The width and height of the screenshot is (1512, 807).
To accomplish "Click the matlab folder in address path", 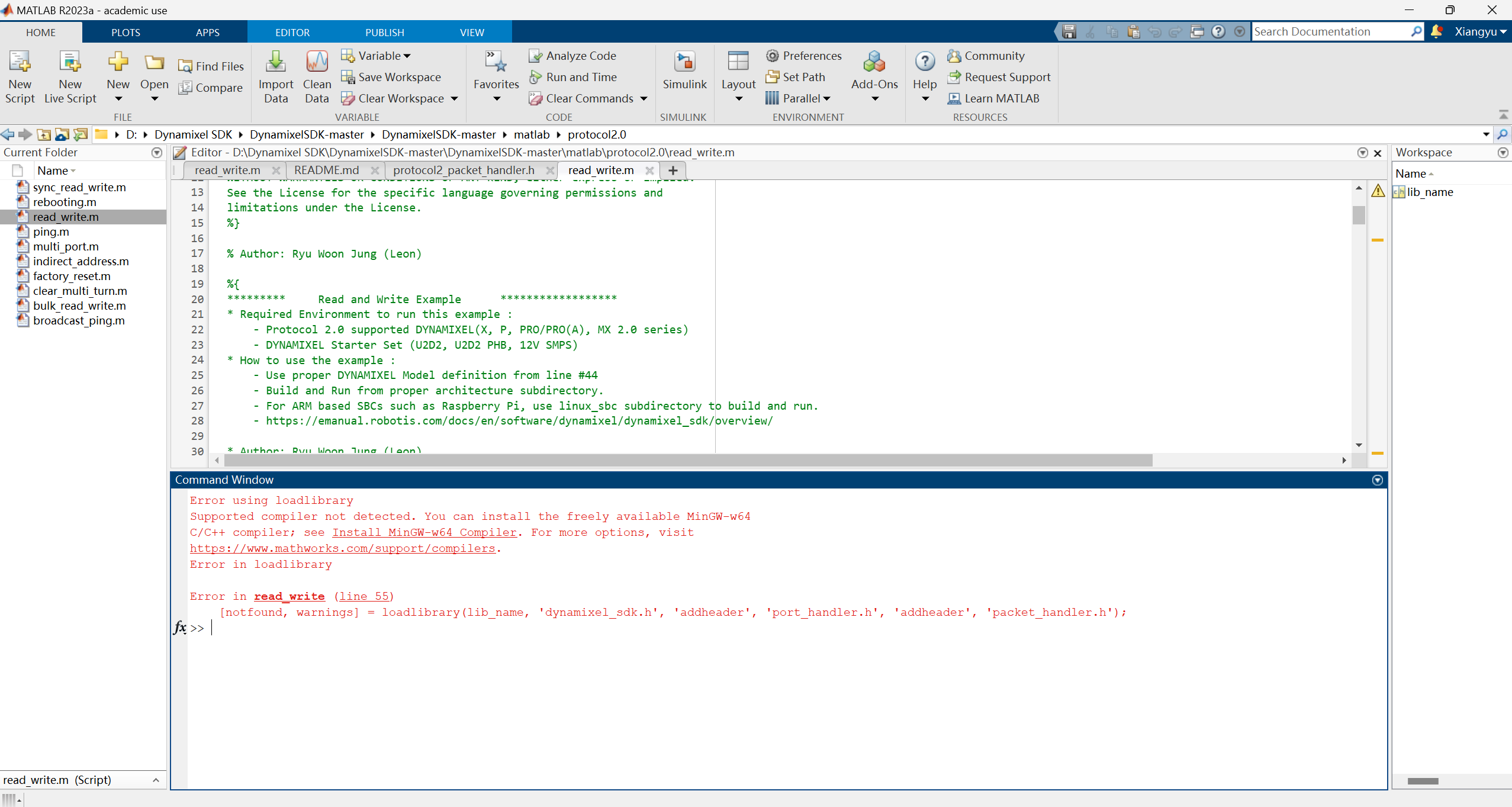I will [532, 134].
